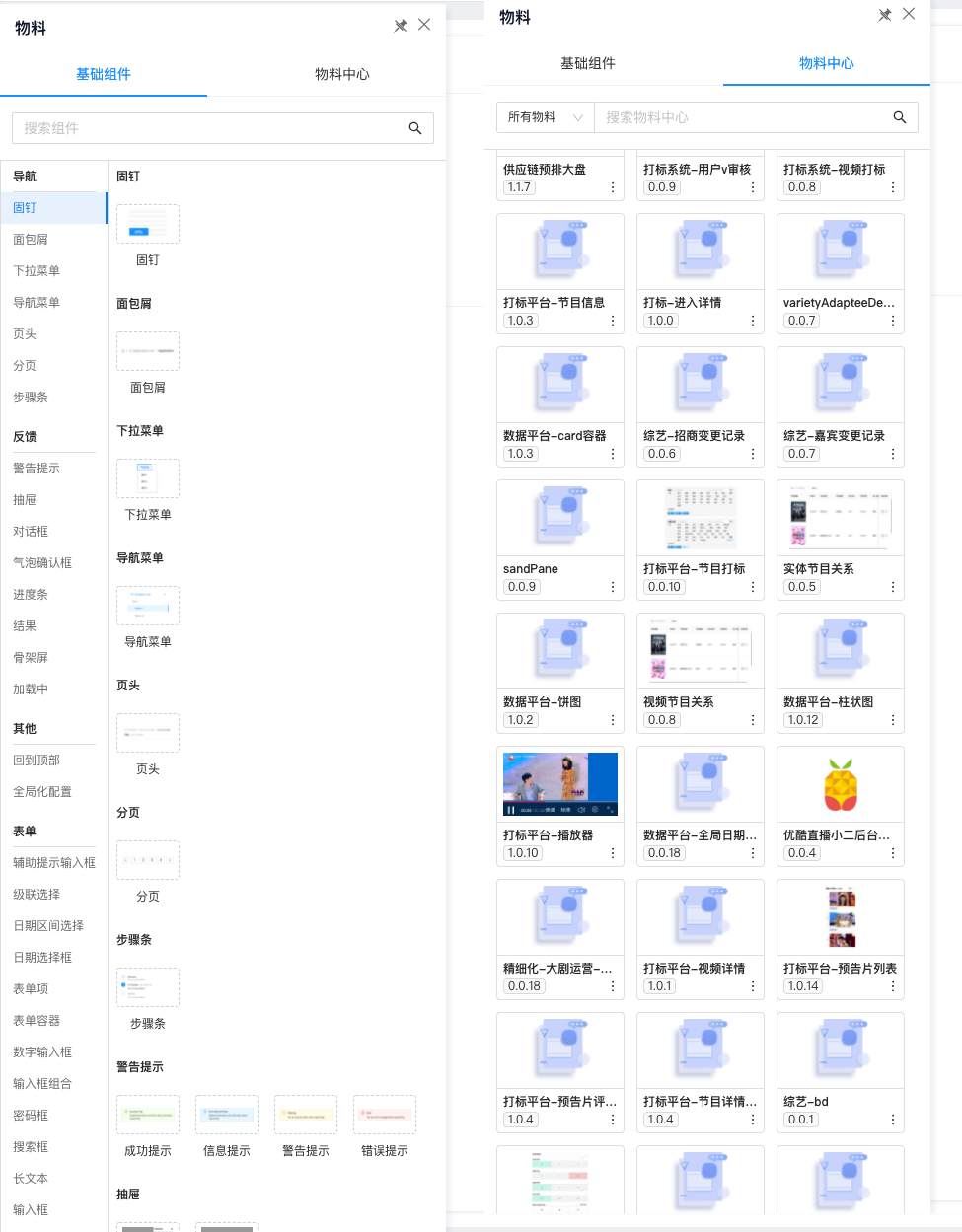The height and width of the screenshot is (1232, 962).
Task: Select the 导航菜单 component icon
Action: click(148, 606)
